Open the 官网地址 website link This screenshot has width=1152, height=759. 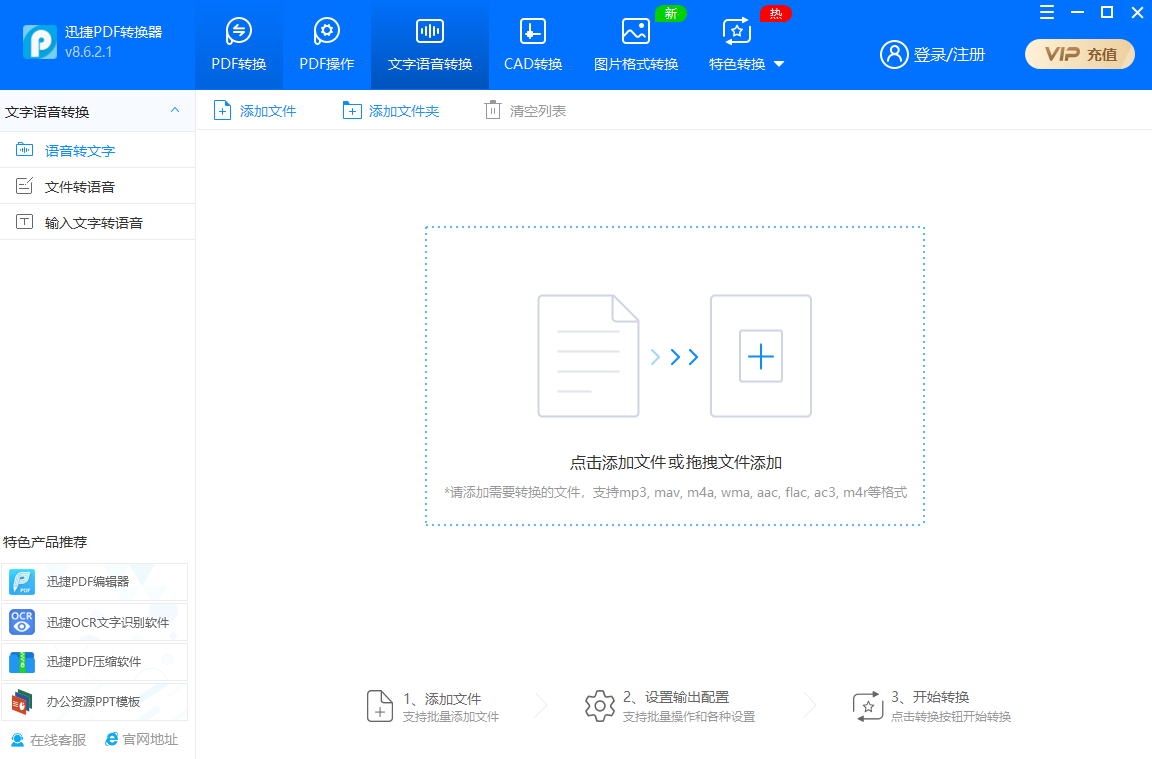142,739
